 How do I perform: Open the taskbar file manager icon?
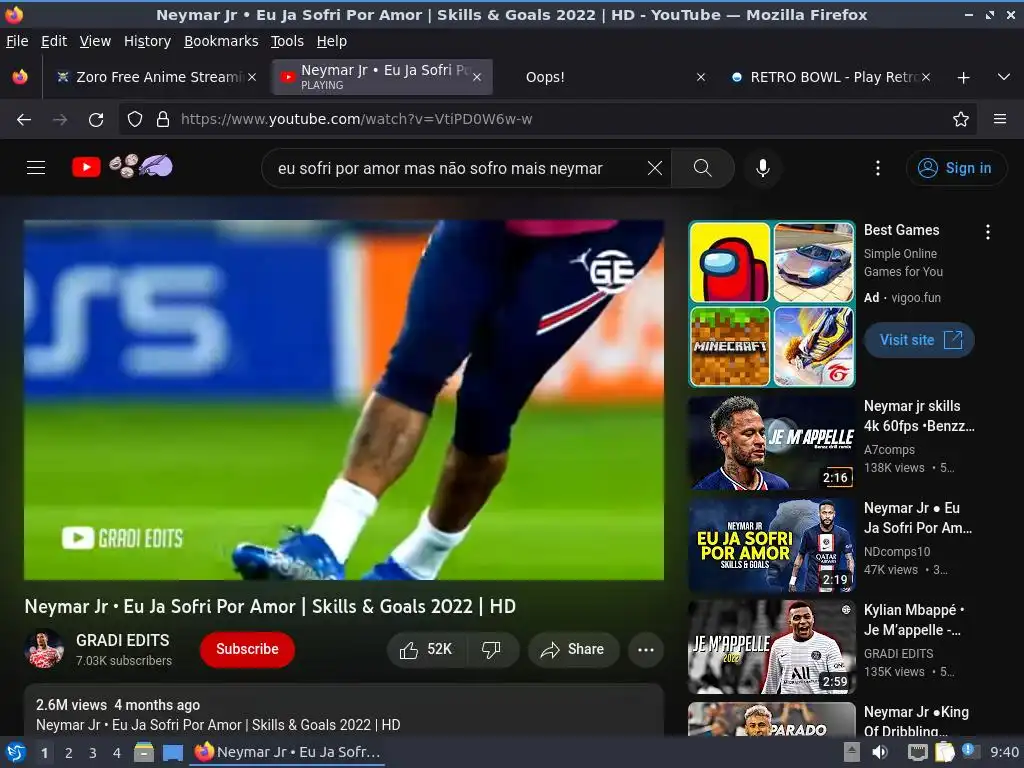(x=144, y=752)
